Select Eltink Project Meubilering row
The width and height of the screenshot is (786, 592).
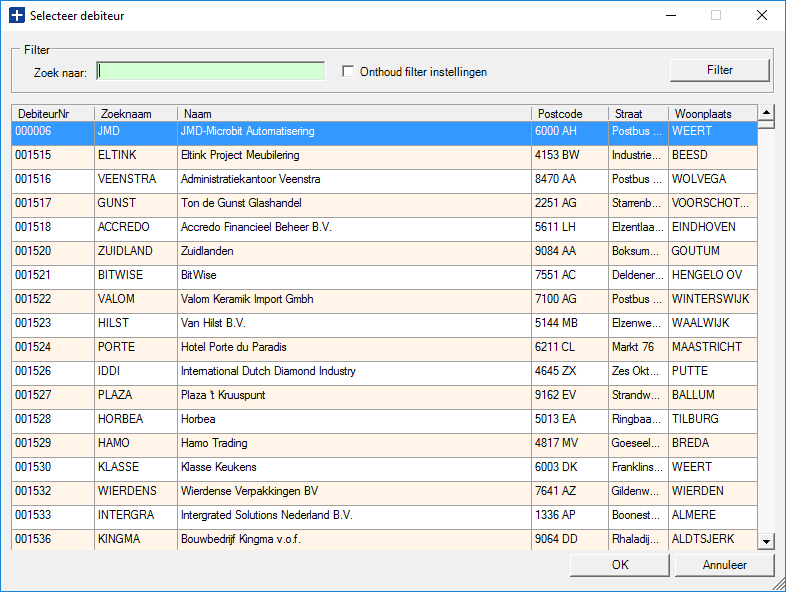coord(384,157)
